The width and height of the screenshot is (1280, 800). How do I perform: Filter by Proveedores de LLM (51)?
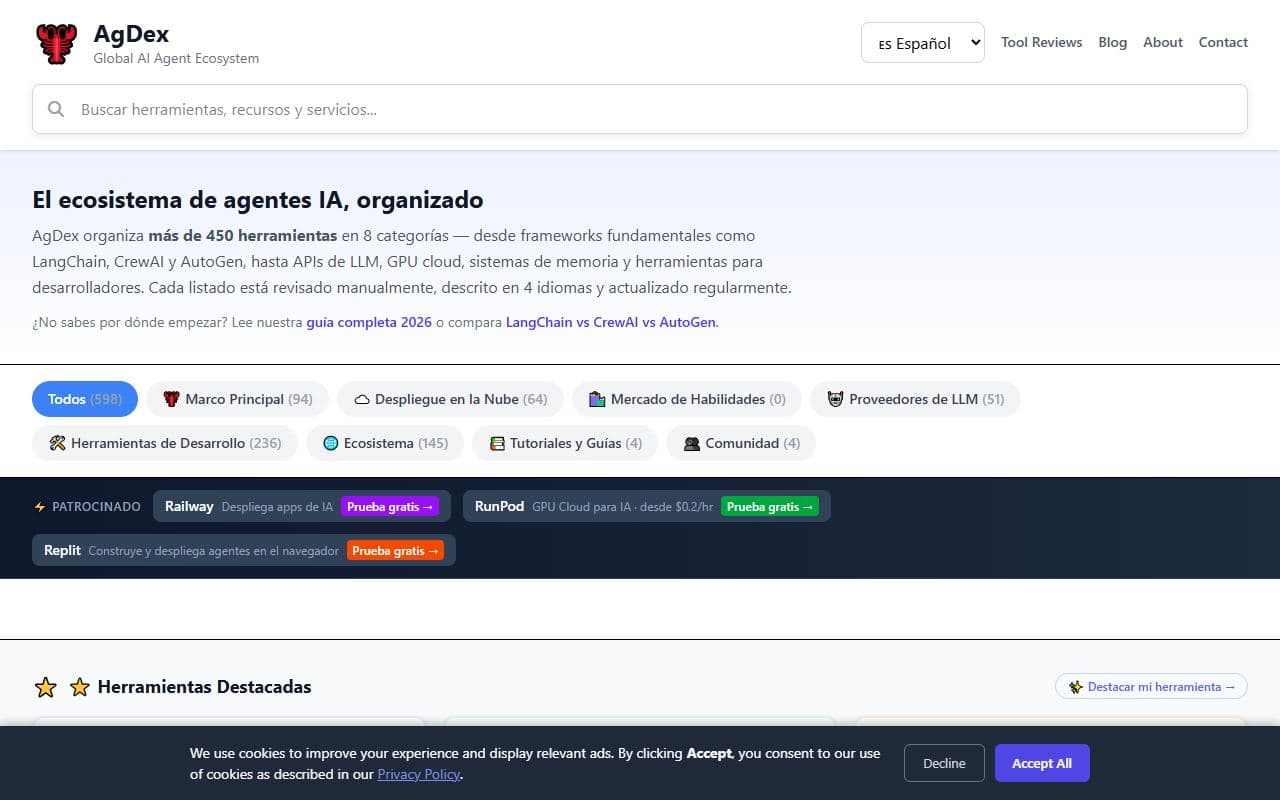click(x=915, y=399)
